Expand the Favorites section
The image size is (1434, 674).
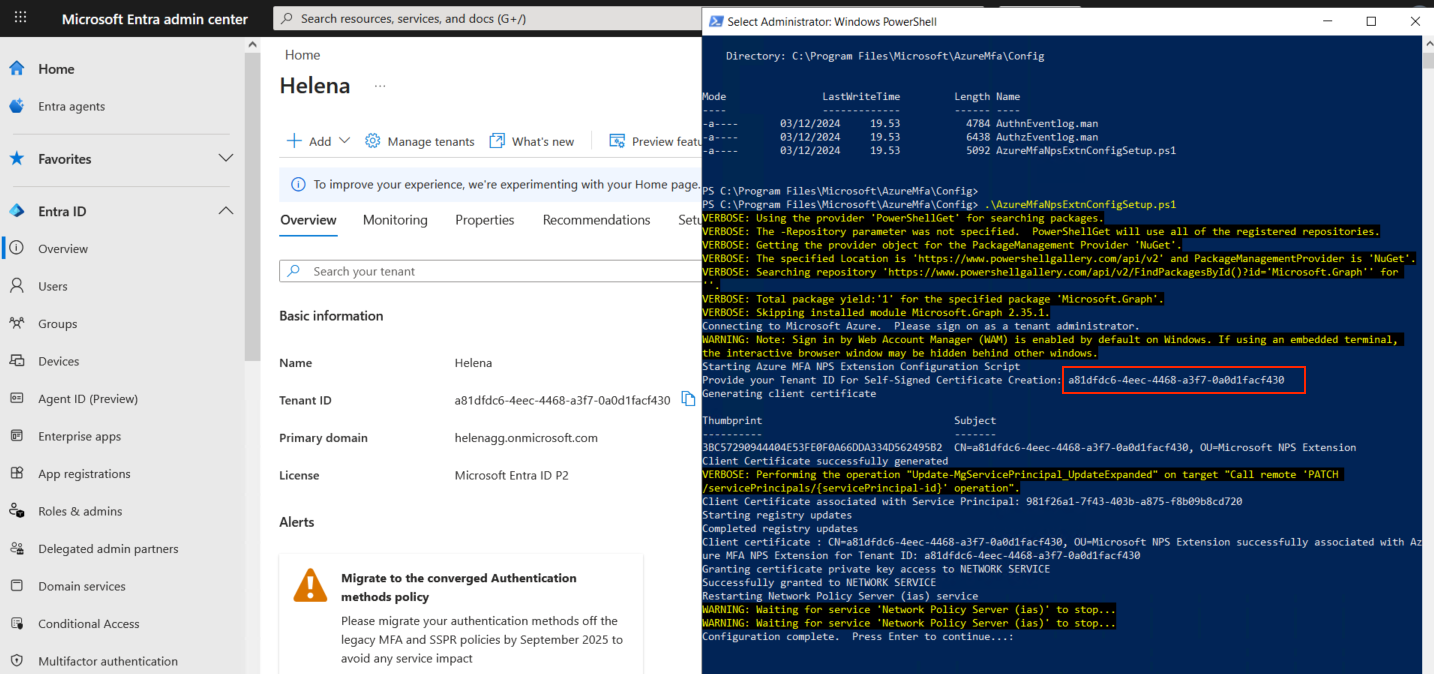[226, 159]
